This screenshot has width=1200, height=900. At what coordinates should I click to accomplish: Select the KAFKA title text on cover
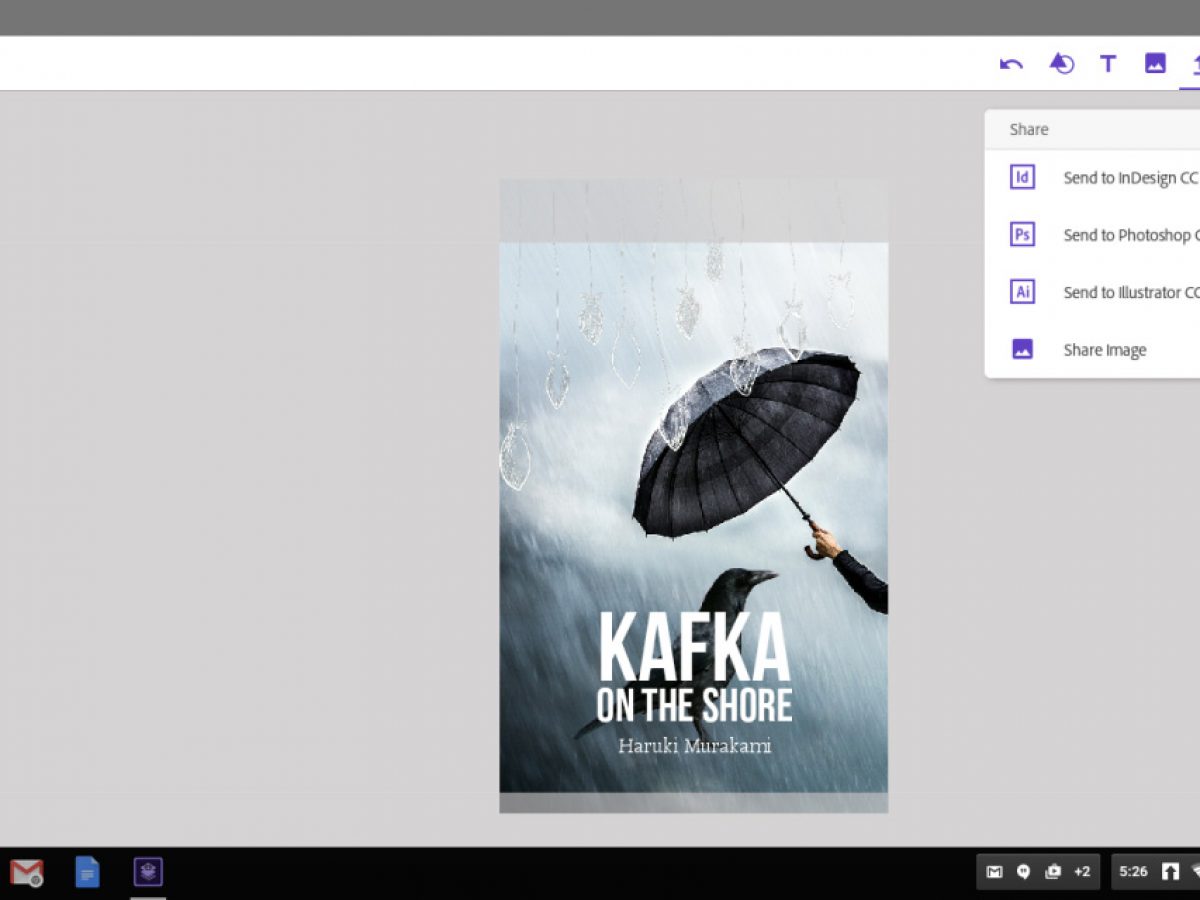click(x=694, y=648)
